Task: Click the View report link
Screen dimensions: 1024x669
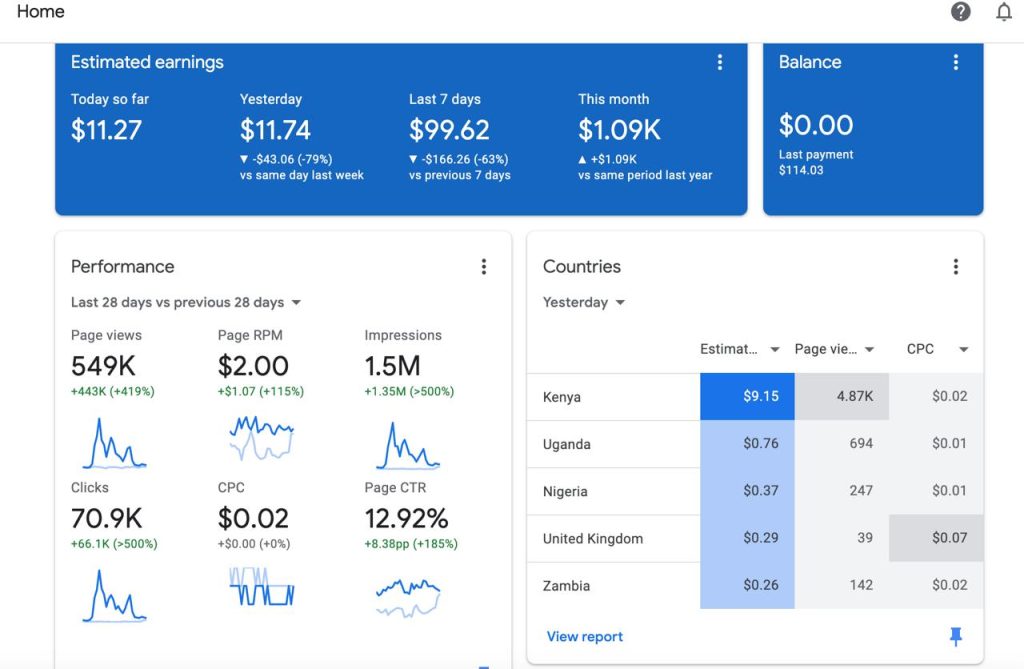Action: [584, 636]
